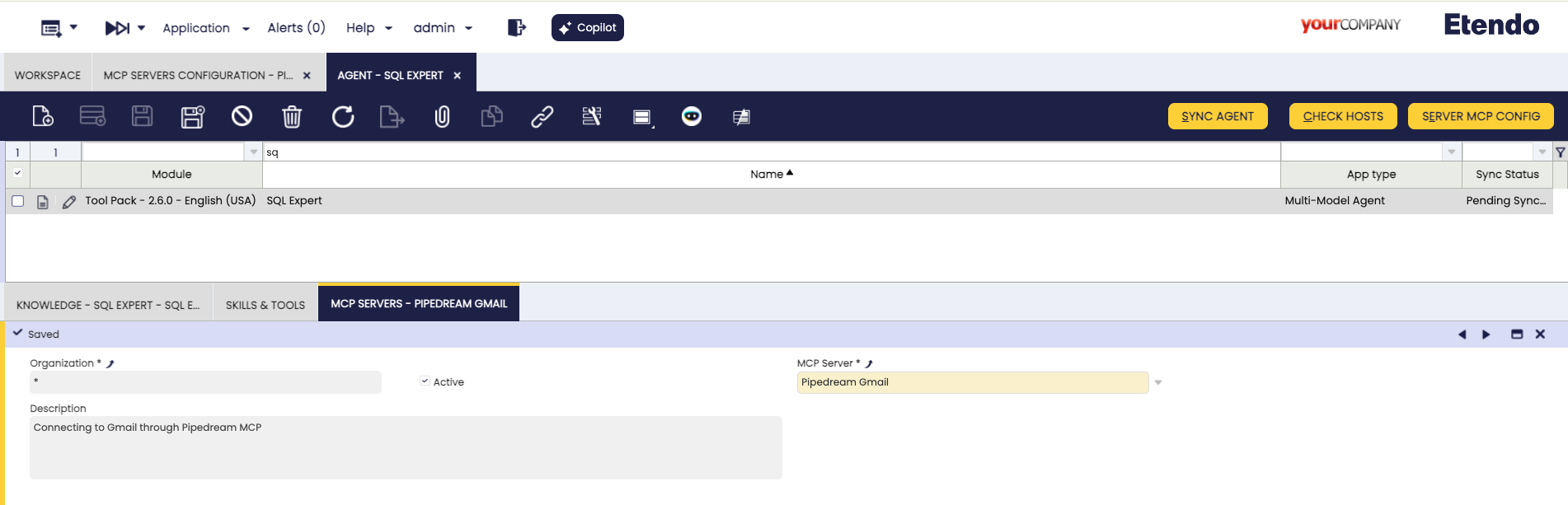Follow the Organization field link icon
The image size is (1568, 505).
point(110,363)
